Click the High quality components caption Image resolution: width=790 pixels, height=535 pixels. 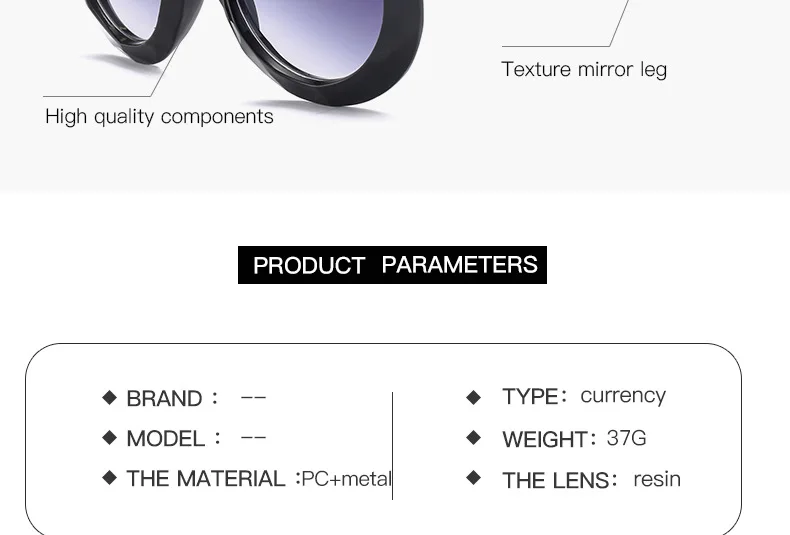pyautogui.click(x=159, y=117)
